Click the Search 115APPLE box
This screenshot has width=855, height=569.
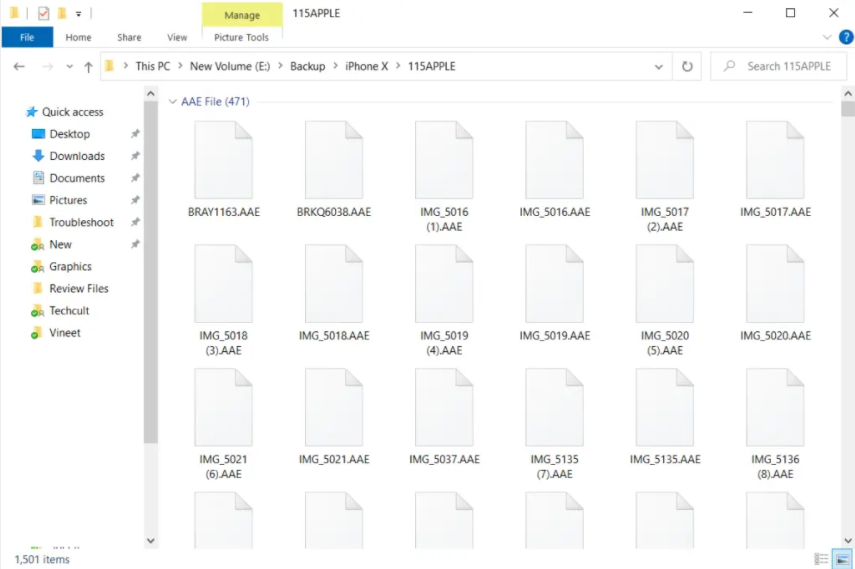click(779, 67)
